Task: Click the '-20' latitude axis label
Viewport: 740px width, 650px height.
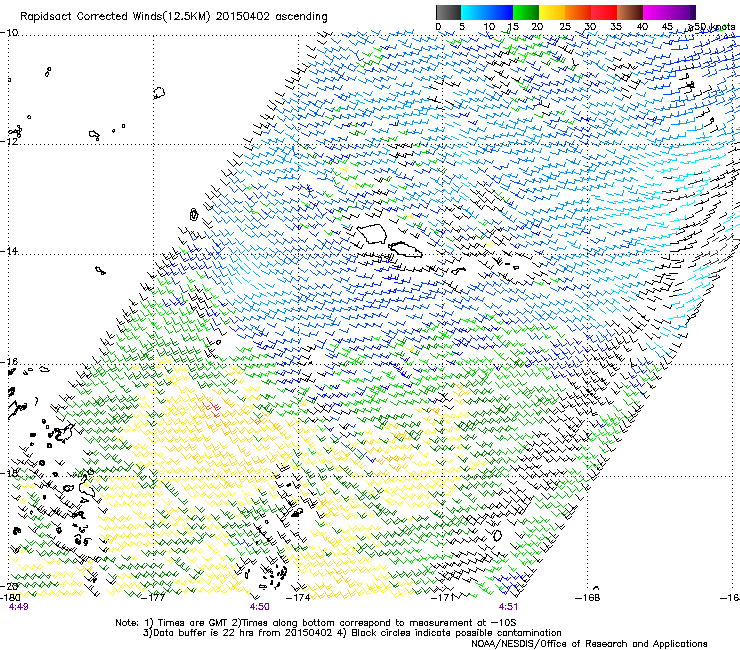Action: coord(9,586)
